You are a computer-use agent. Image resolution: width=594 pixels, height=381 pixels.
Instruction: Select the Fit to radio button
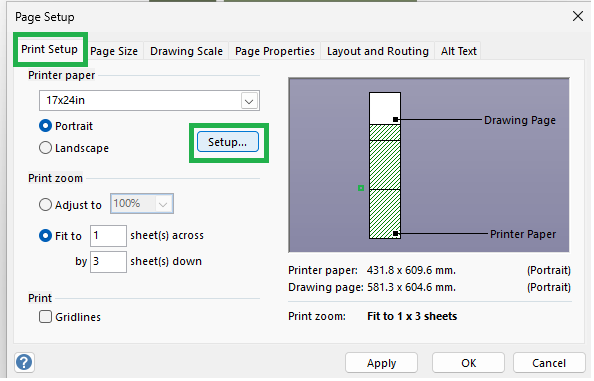pyautogui.click(x=45, y=237)
